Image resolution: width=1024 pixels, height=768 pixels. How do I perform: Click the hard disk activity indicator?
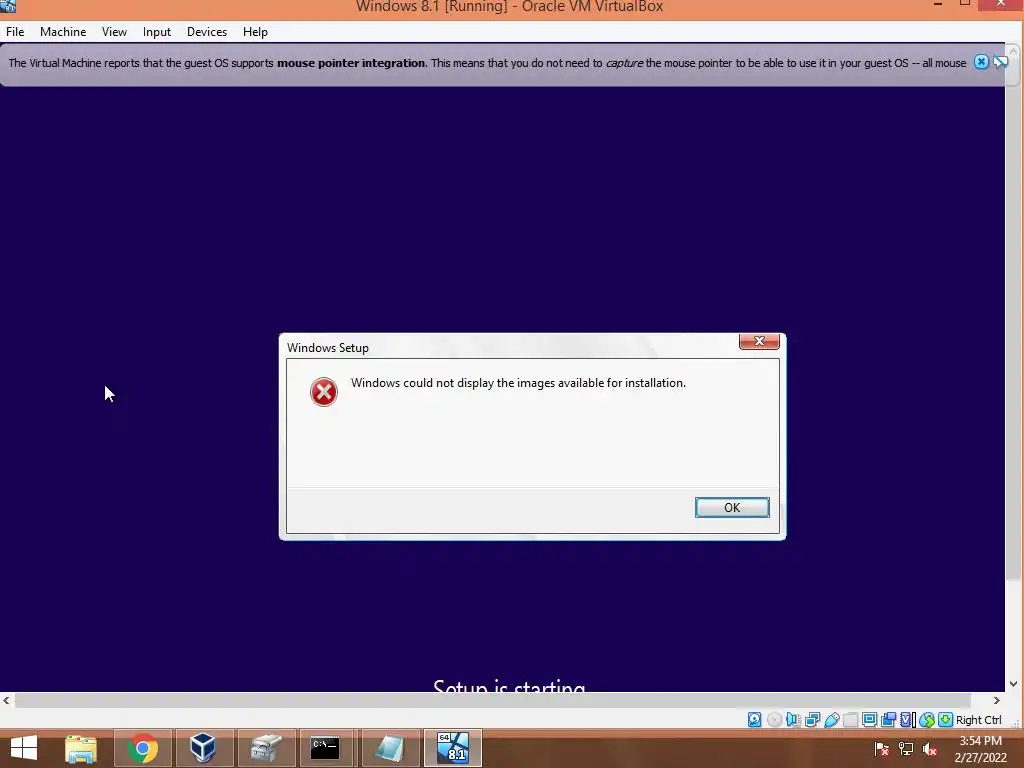pyautogui.click(x=754, y=720)
